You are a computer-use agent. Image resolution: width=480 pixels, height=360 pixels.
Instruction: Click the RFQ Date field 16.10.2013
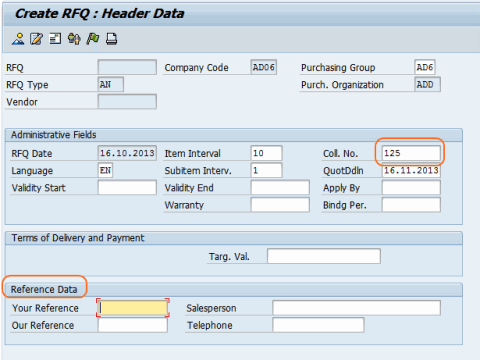pyautogui.click(x=127, y=153)
